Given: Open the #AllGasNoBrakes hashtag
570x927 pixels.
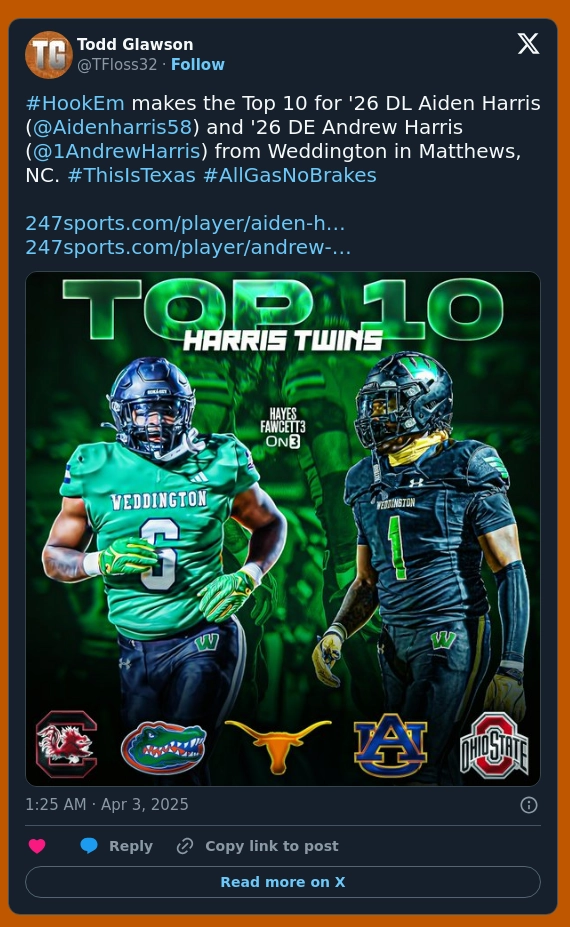Looking at the screenshot, I should (290, 176).
